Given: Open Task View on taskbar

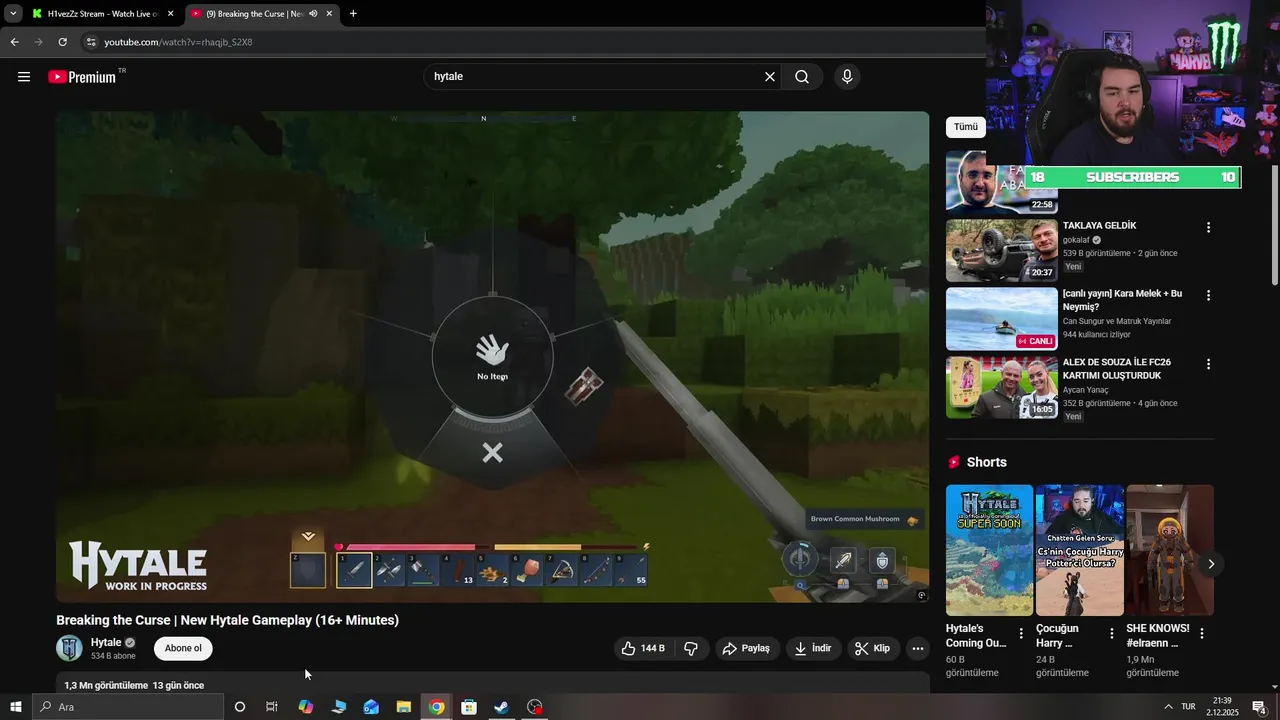Looking at the screenshot, I should pos(272,707).
